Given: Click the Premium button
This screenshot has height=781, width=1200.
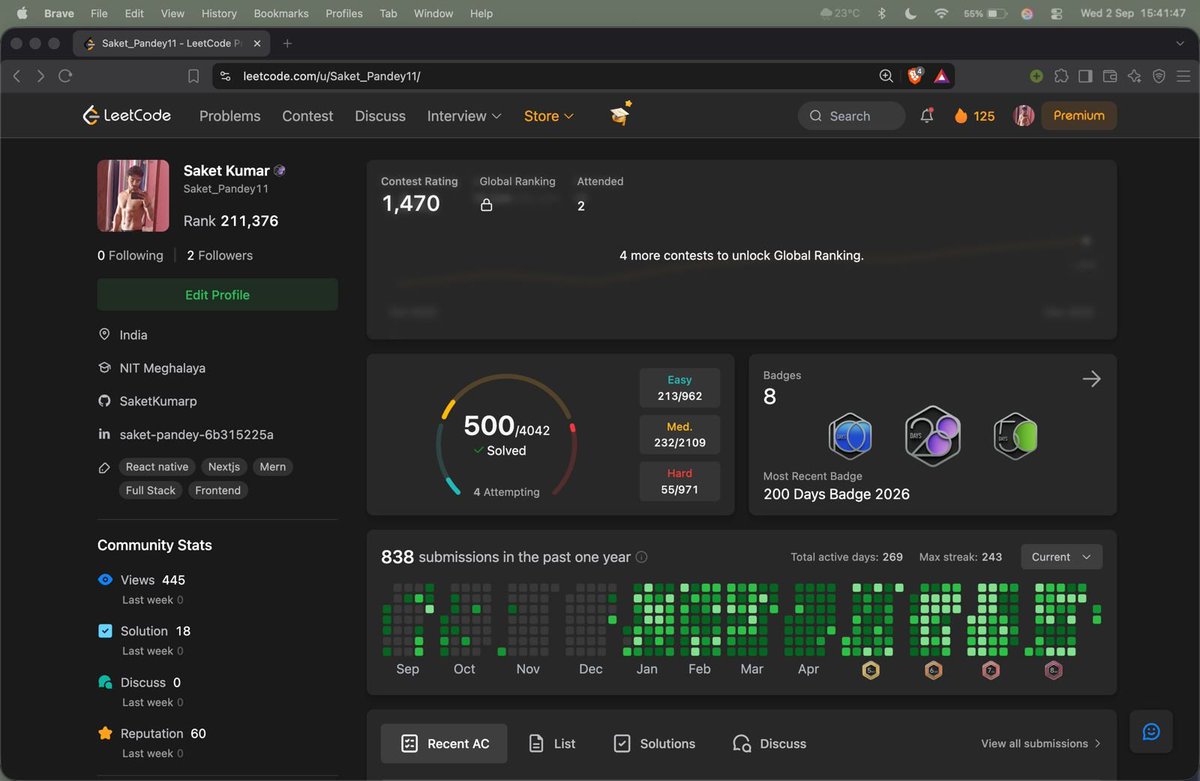Looking at the screenshot, I should point(1079,116).
